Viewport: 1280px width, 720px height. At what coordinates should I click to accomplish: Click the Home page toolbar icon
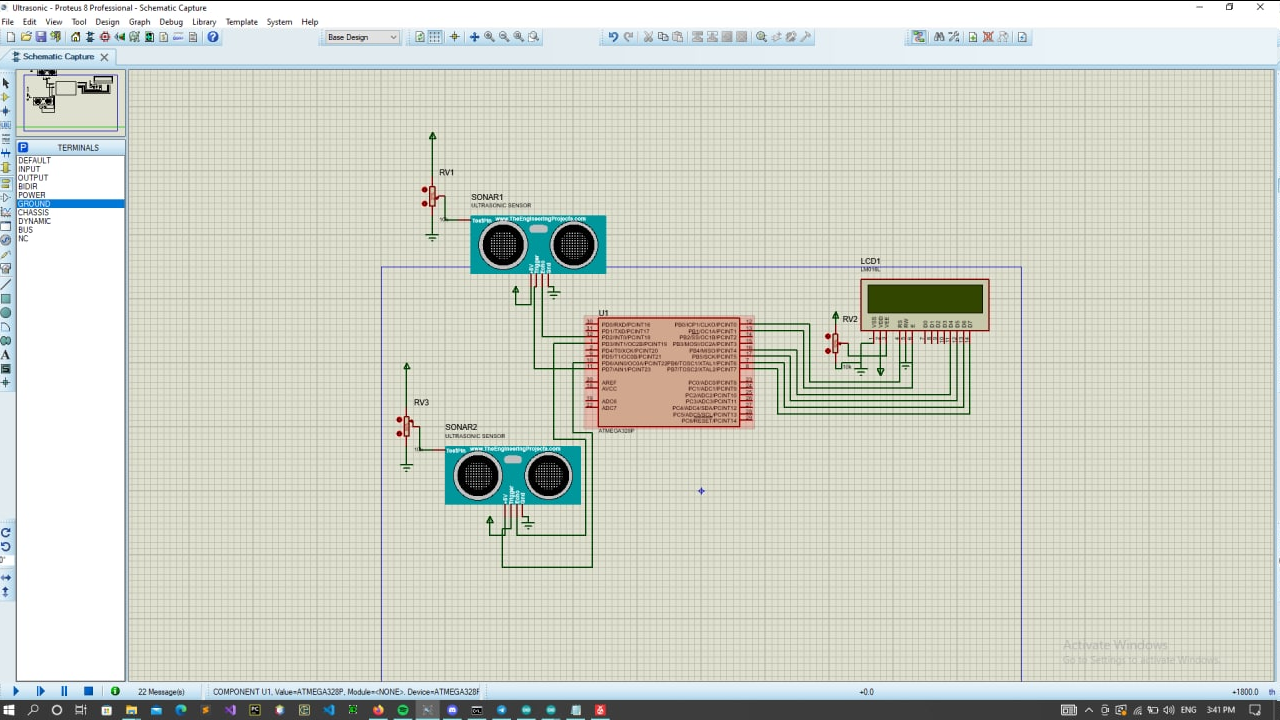[75, 37]
